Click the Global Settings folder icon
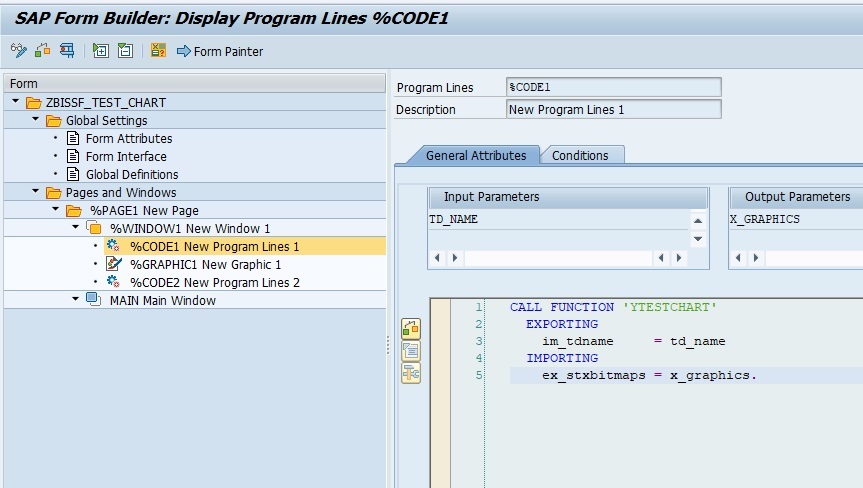Image resolution: width=863 pixels, height=488 pixels. point(53,120)
